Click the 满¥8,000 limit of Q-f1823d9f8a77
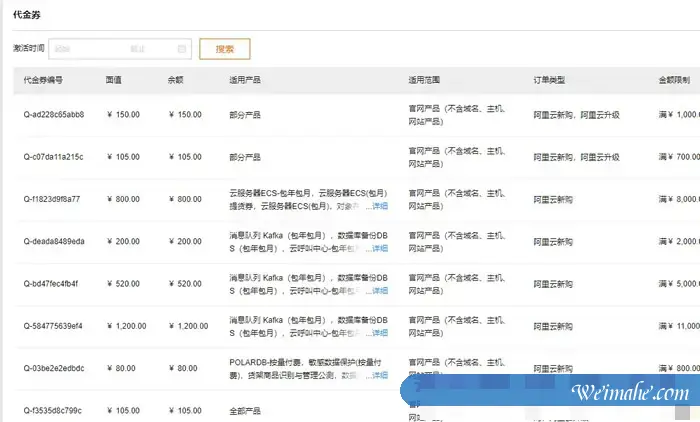Viewport: 700px width, 422px height. [x=679, y=199]
